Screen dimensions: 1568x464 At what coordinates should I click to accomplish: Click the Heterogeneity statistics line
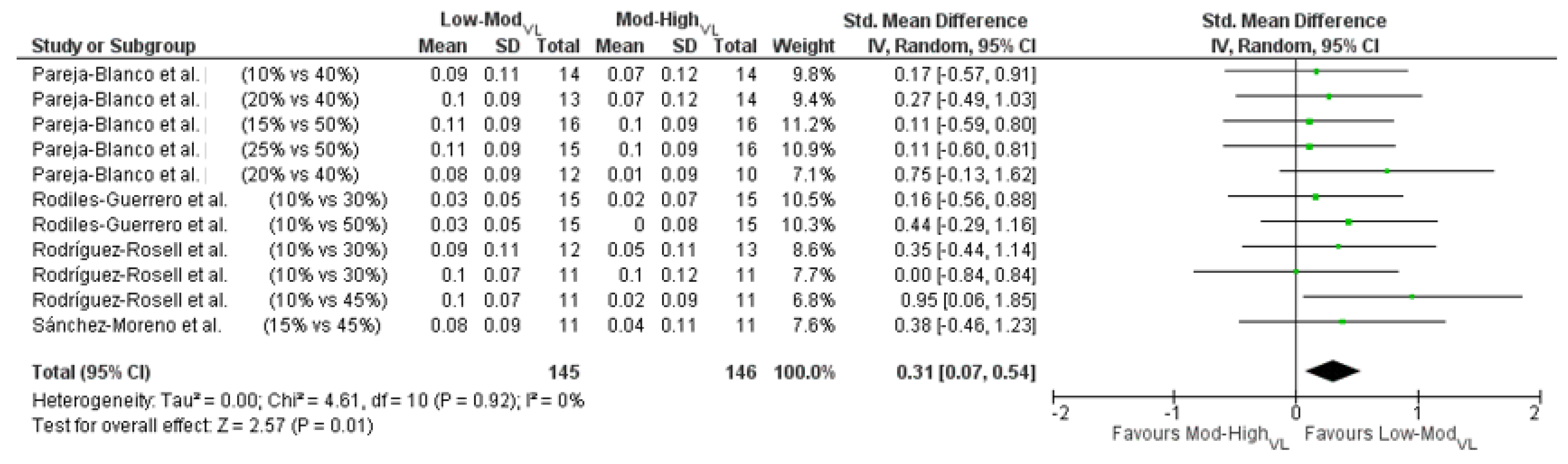(x=308, y=401)
